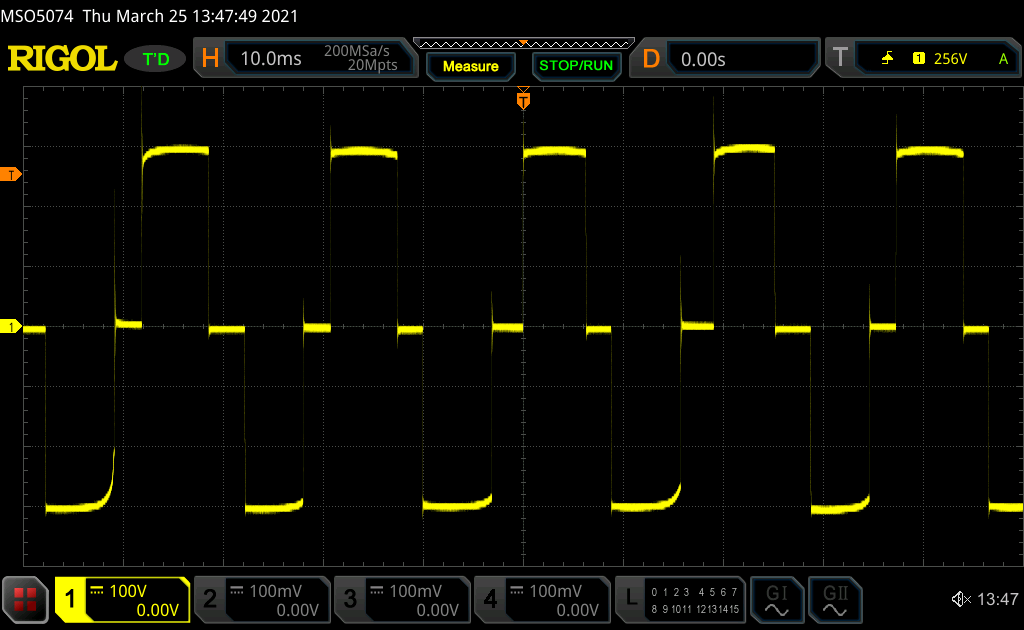Open channel 2 100mV scale setting

275,591
